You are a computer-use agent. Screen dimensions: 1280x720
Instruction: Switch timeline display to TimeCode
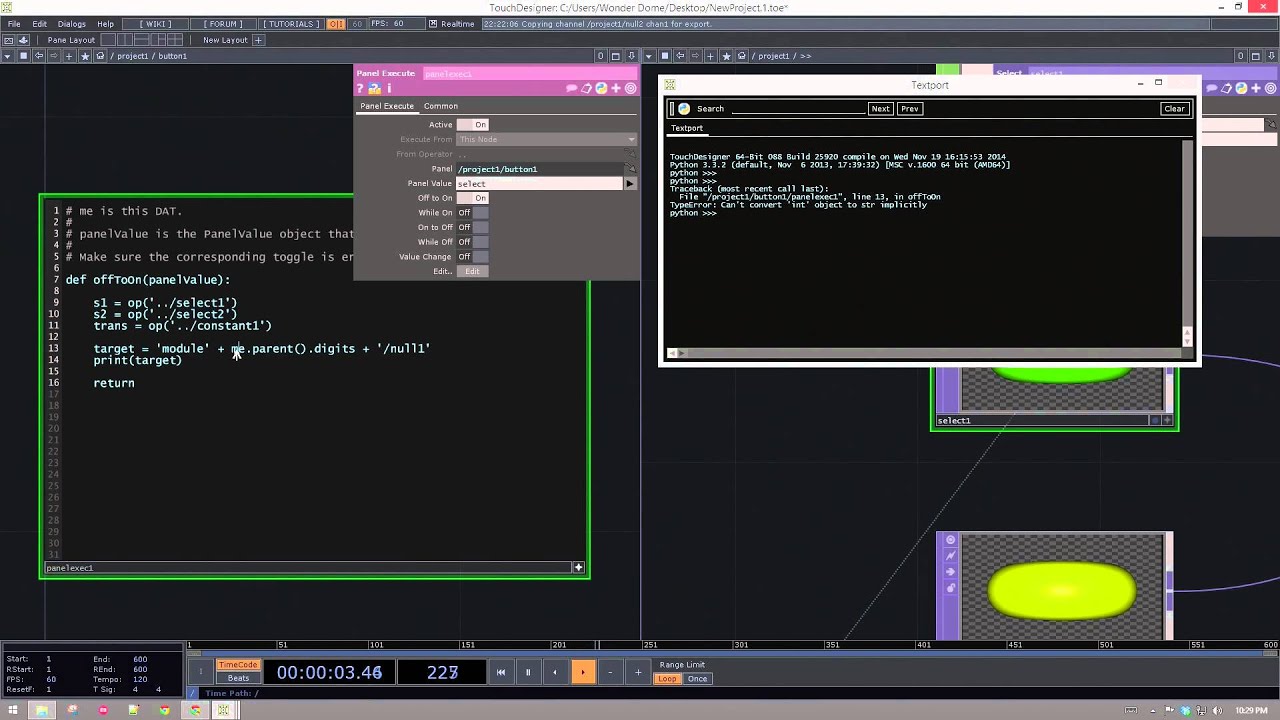click(x=238, y=665)
